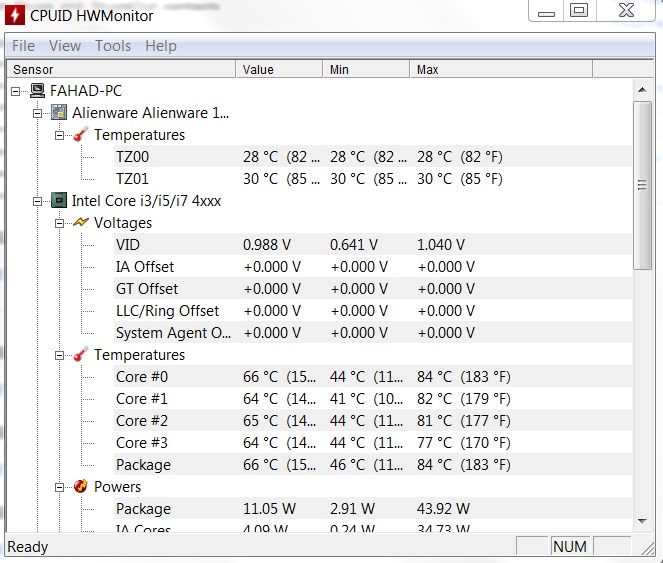This screenshot has height=563, width=663.
Task: Click the vertical scrollbar thumb
Action: tap(642, 185)
